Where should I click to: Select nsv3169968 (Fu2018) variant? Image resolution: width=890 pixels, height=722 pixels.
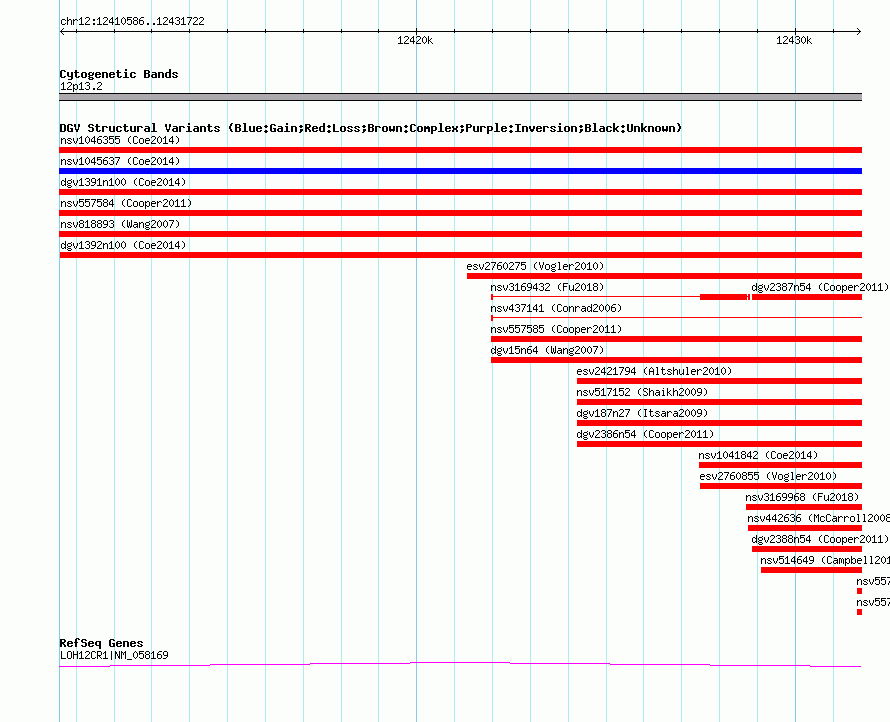point(802,497)
